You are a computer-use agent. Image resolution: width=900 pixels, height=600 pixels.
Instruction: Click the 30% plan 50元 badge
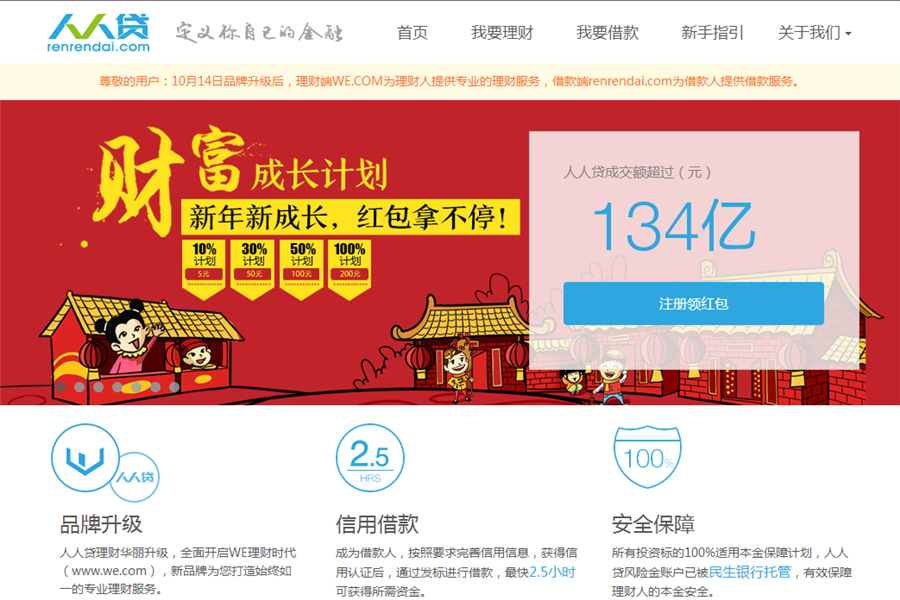(254, 262)
